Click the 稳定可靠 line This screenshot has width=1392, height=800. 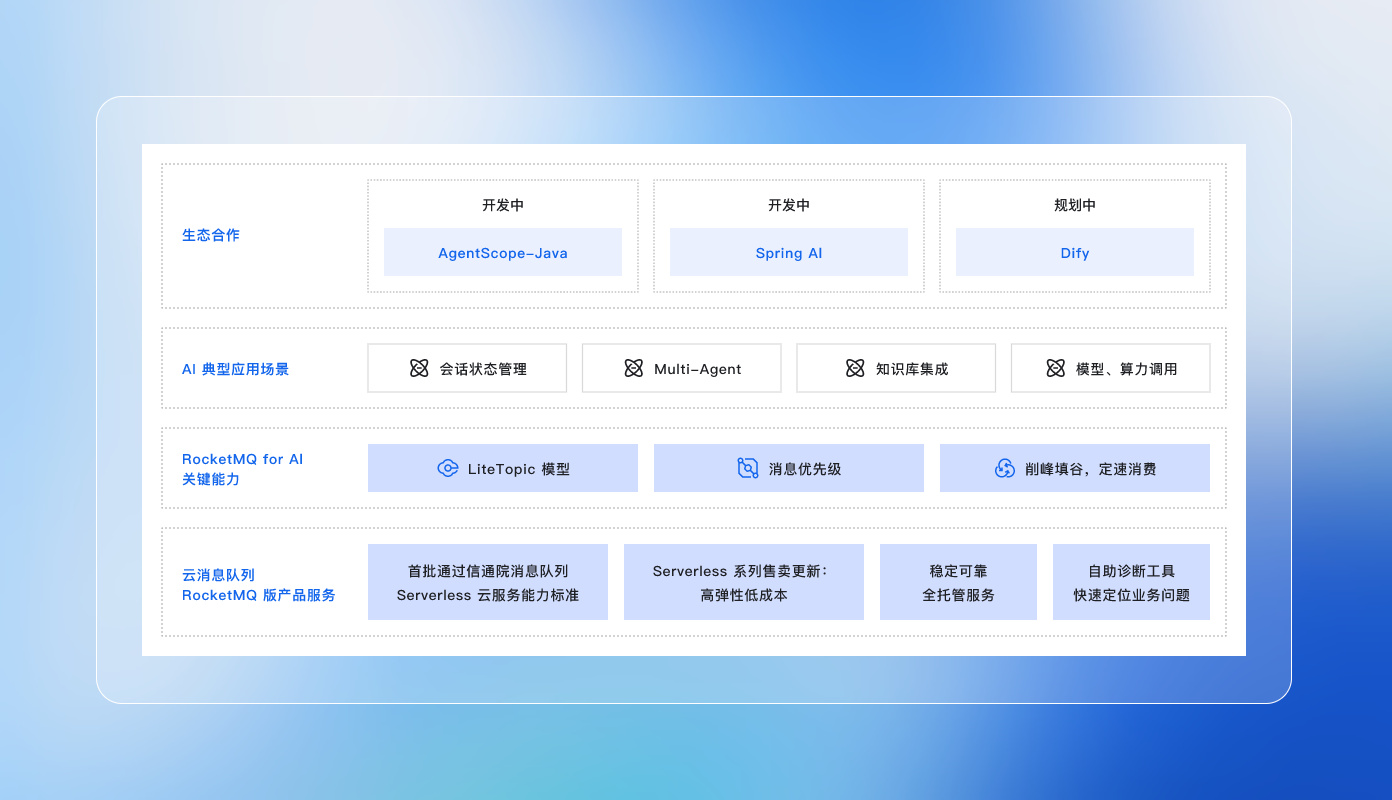(958, 571)
